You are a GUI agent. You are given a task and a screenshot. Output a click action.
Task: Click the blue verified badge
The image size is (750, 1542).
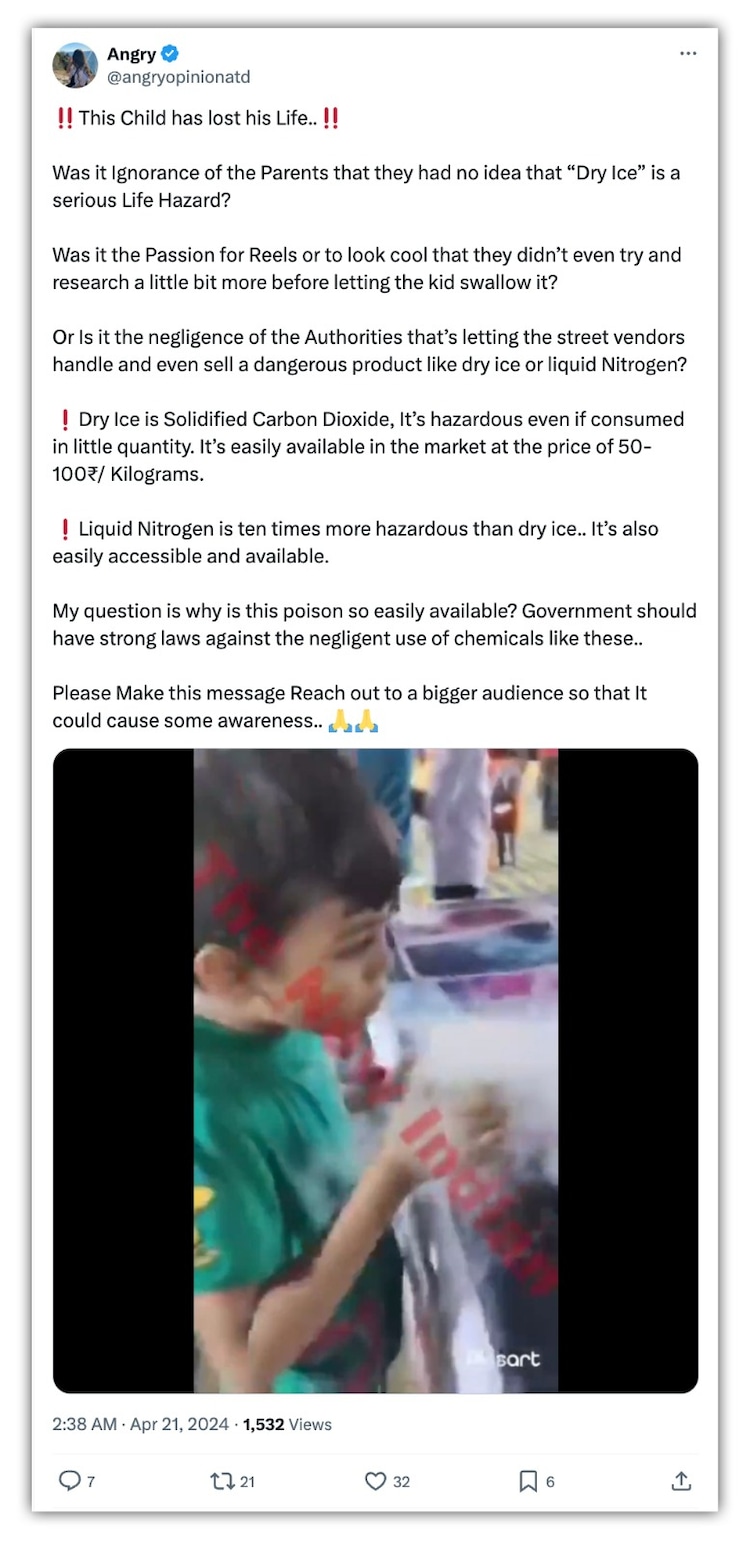[x=171, y=54]
